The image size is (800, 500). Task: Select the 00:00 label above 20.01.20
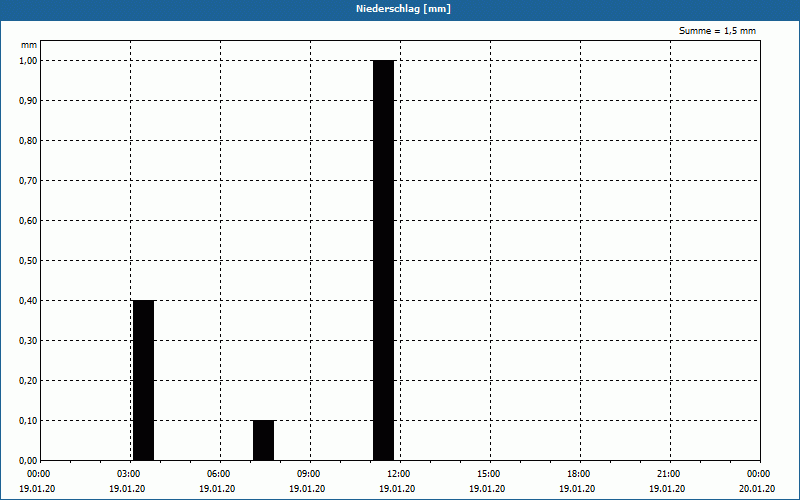(759, 474)
